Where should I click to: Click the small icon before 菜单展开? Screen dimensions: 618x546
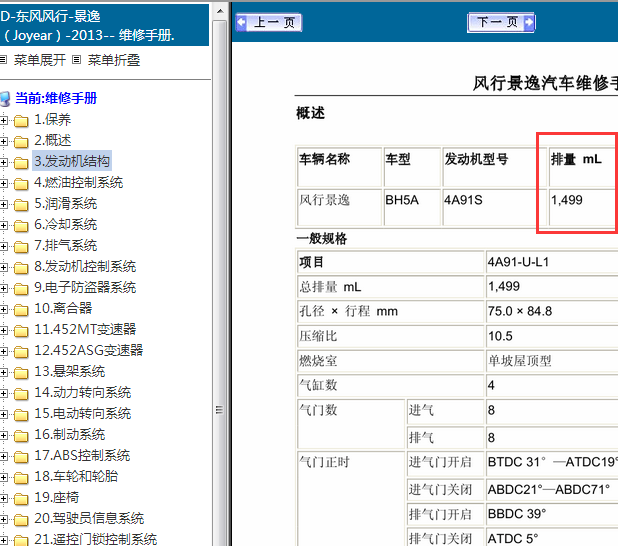tap(3, 60)
